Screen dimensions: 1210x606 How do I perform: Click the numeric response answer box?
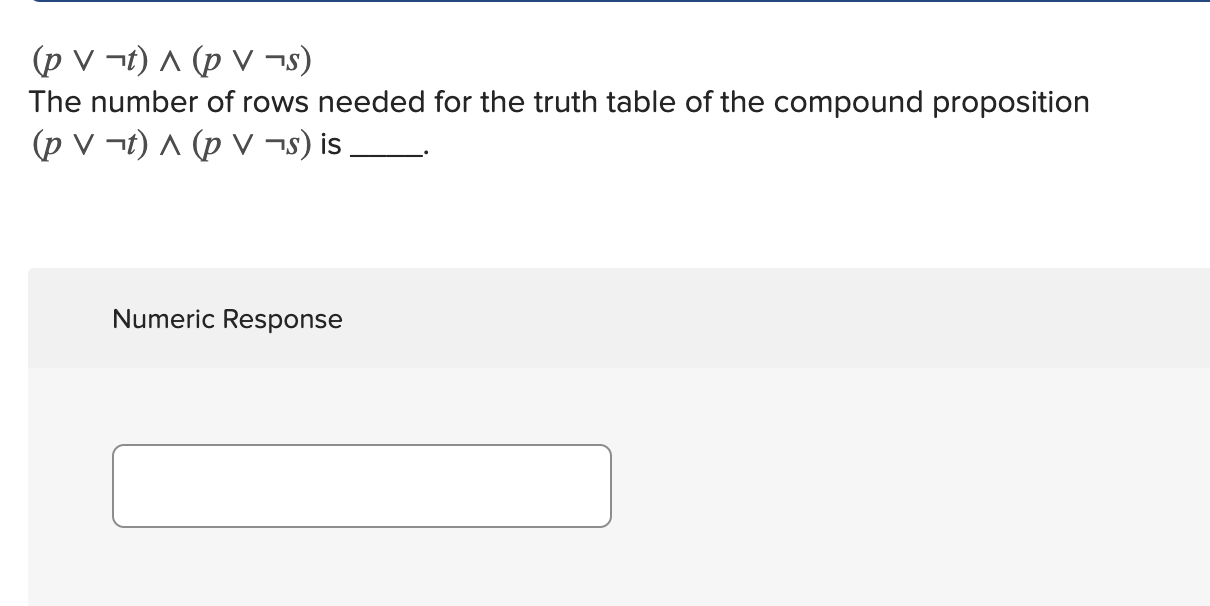(361, 486)
